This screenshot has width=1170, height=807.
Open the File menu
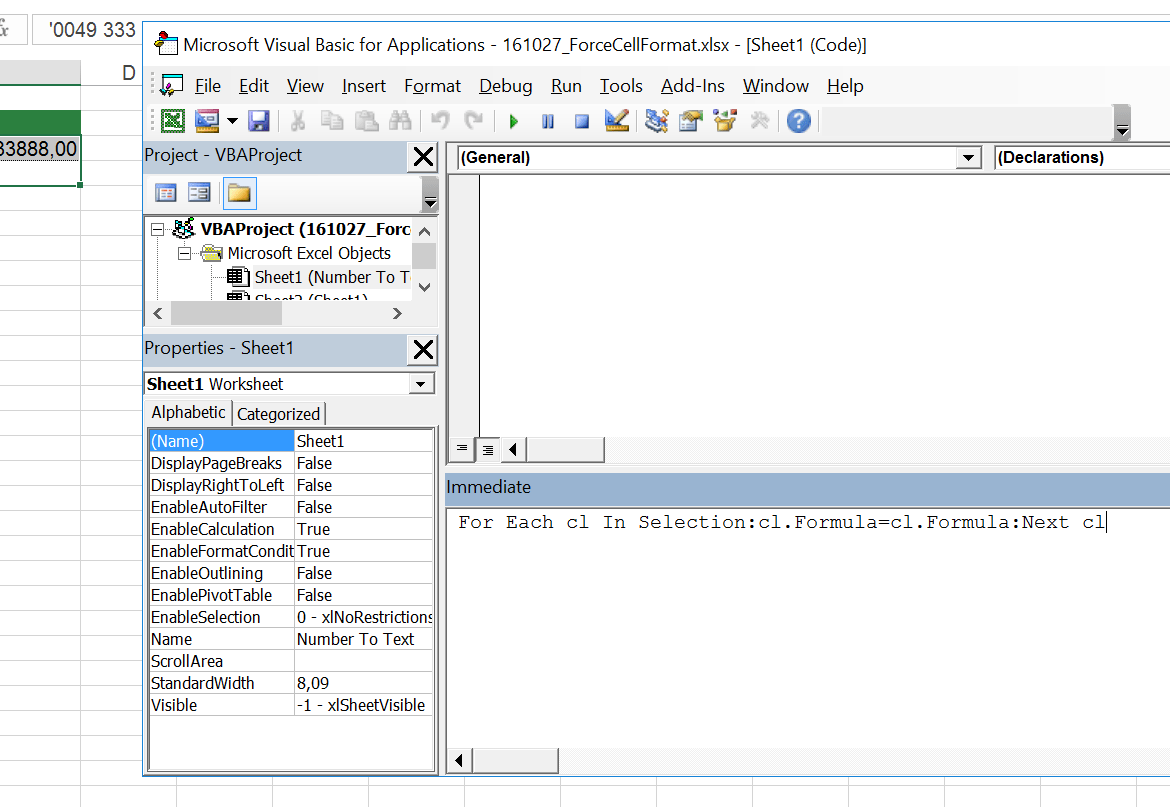(x=207, y=87)
